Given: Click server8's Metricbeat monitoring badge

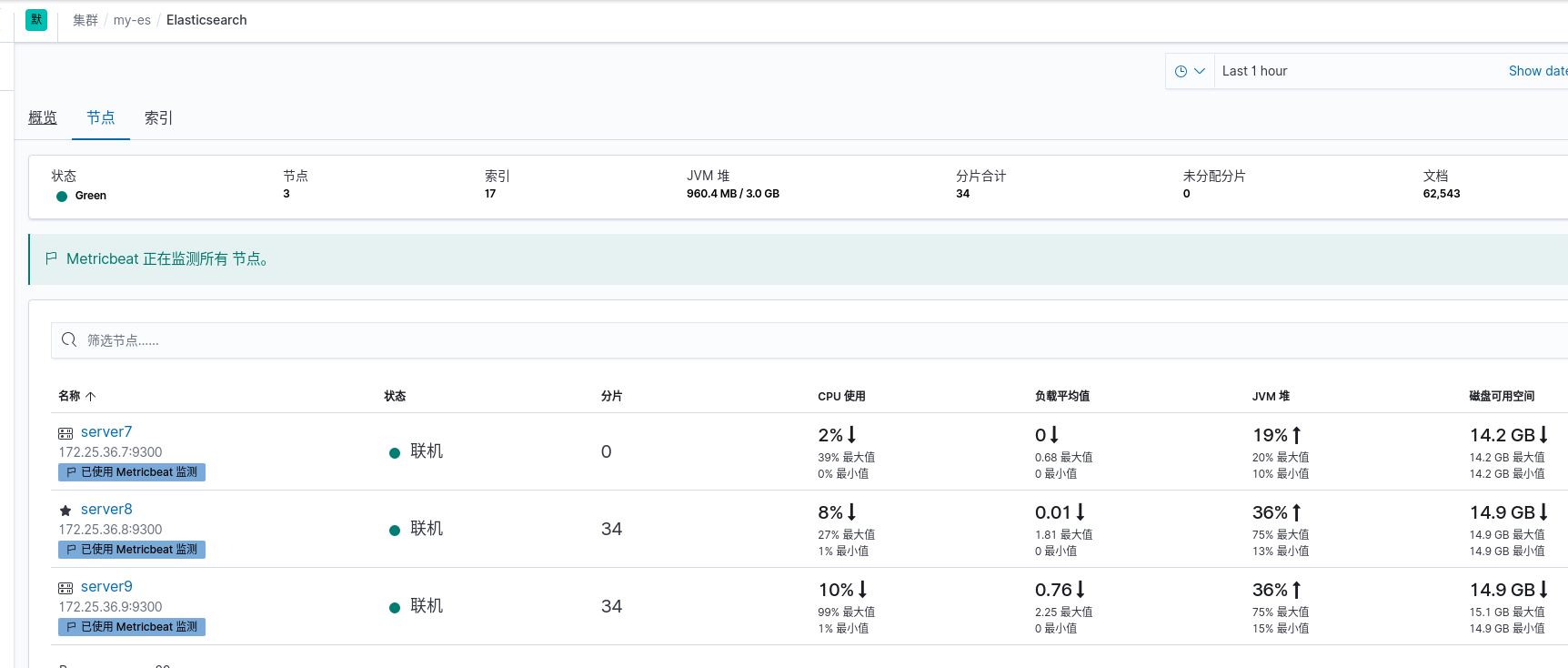Looking at the screenshot, I should [x=132, y=550].
